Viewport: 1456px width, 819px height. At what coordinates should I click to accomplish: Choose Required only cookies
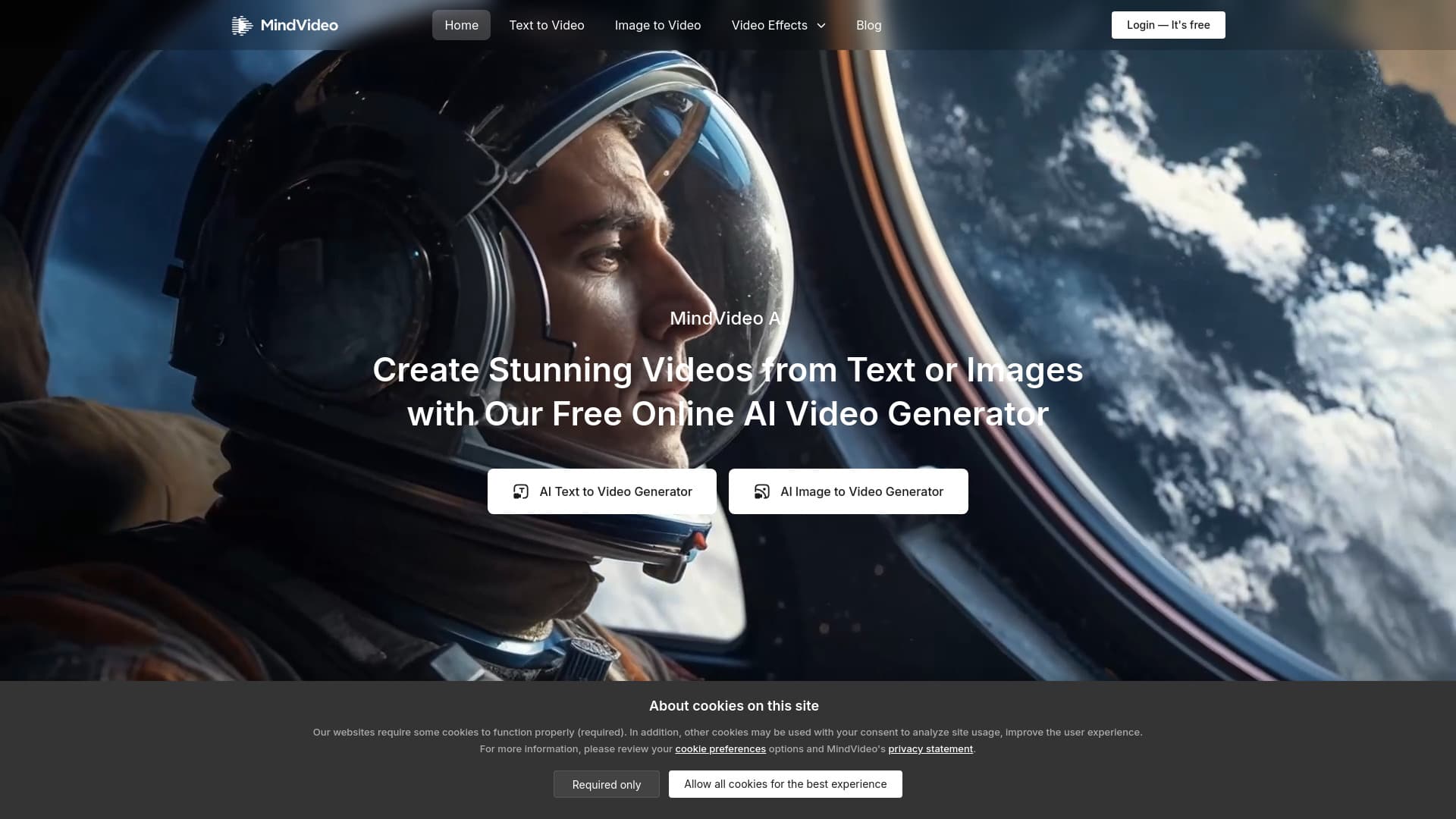tap(606, 784)
